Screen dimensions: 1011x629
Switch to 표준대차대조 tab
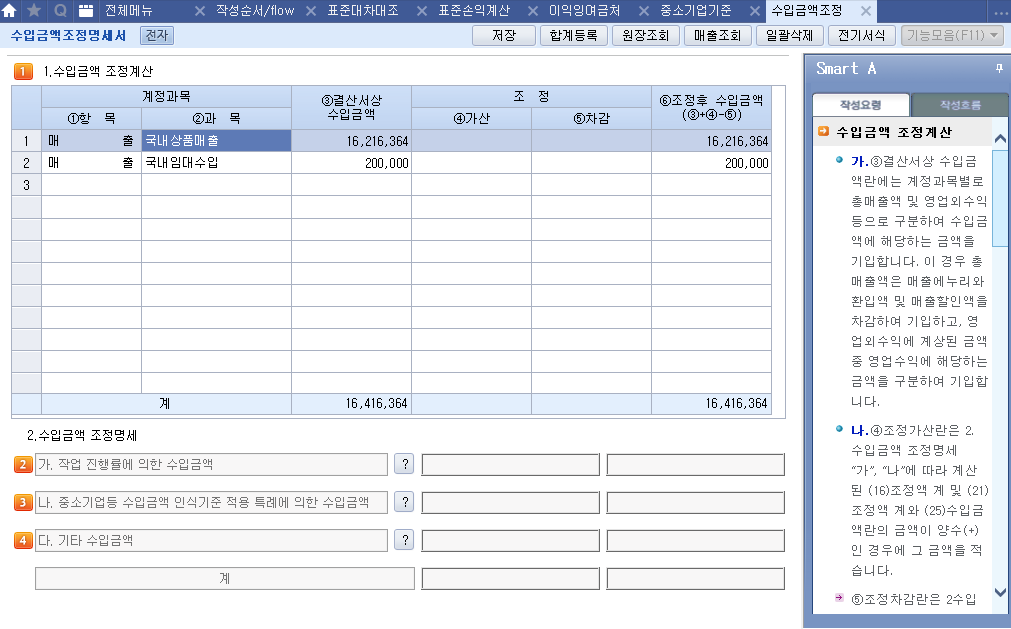click(363, 10)
